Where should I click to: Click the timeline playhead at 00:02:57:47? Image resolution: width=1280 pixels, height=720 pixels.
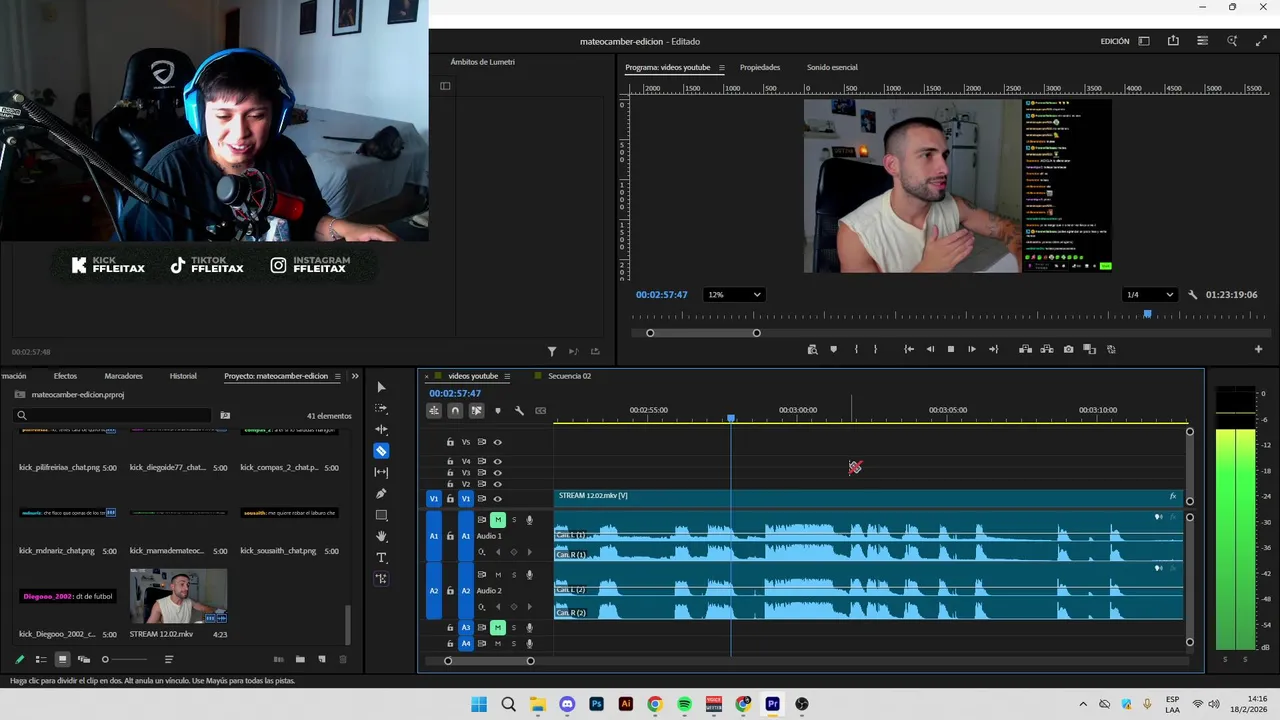click(731, 418)
